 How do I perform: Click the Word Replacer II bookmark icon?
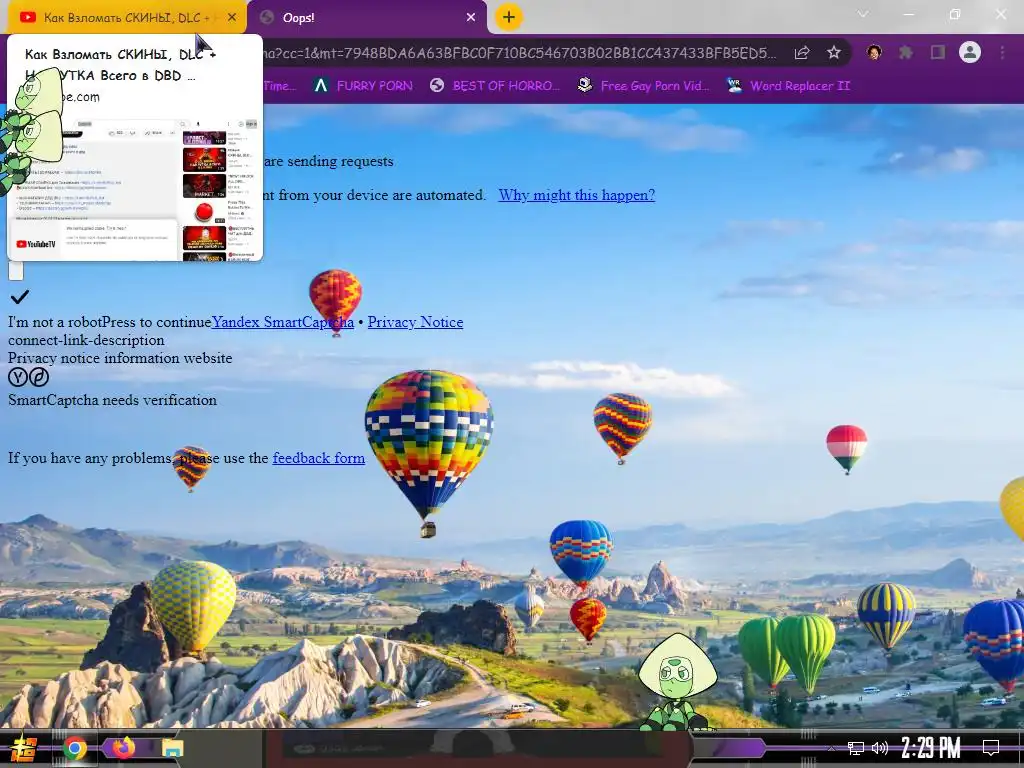[734, 86]
